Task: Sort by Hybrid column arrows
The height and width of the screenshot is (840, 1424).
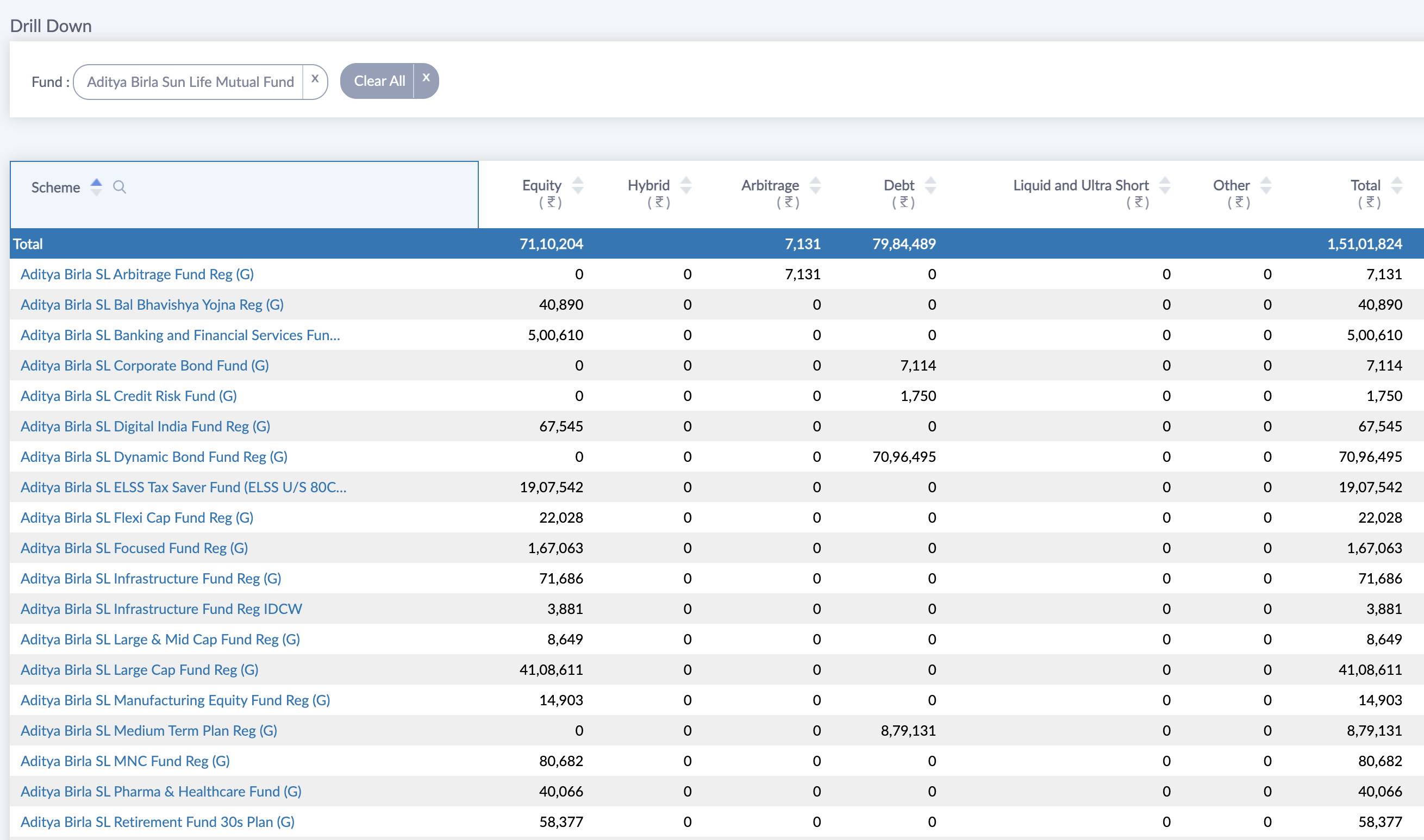Action: 686,185
